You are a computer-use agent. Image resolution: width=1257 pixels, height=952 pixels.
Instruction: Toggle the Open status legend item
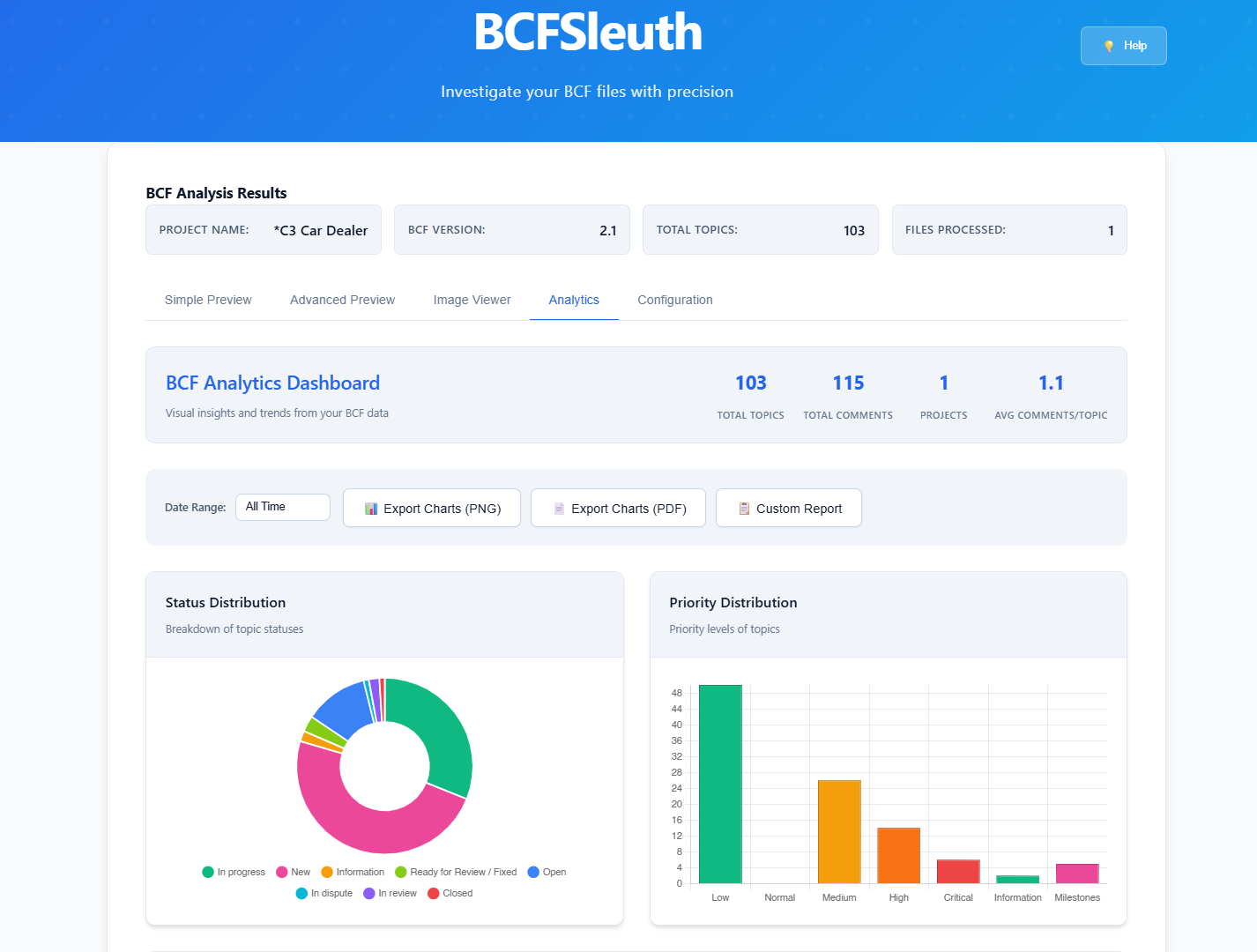click(x=547, y=872)
